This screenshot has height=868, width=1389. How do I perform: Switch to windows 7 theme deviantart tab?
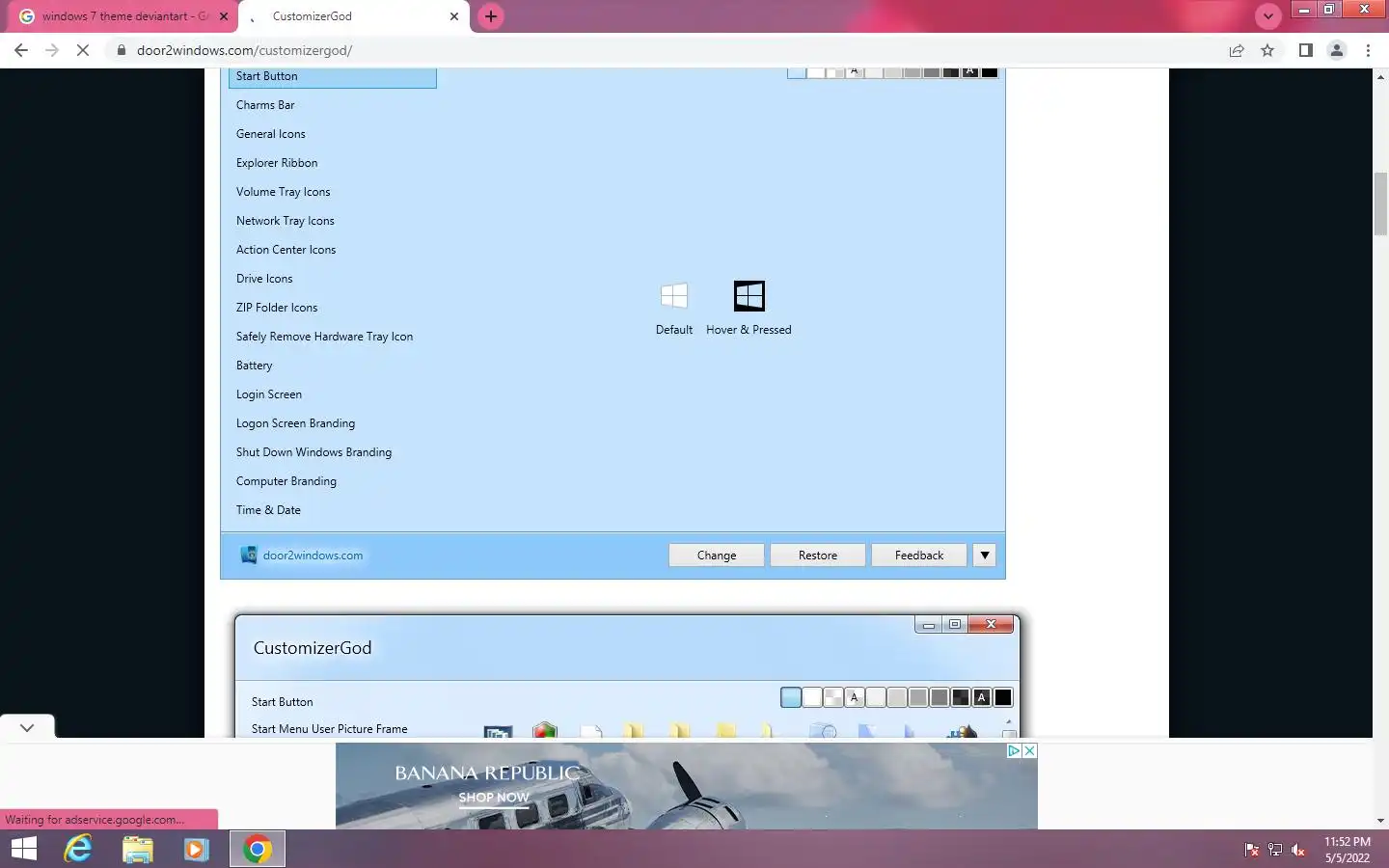pyautogui.click(x=125, y=16)
